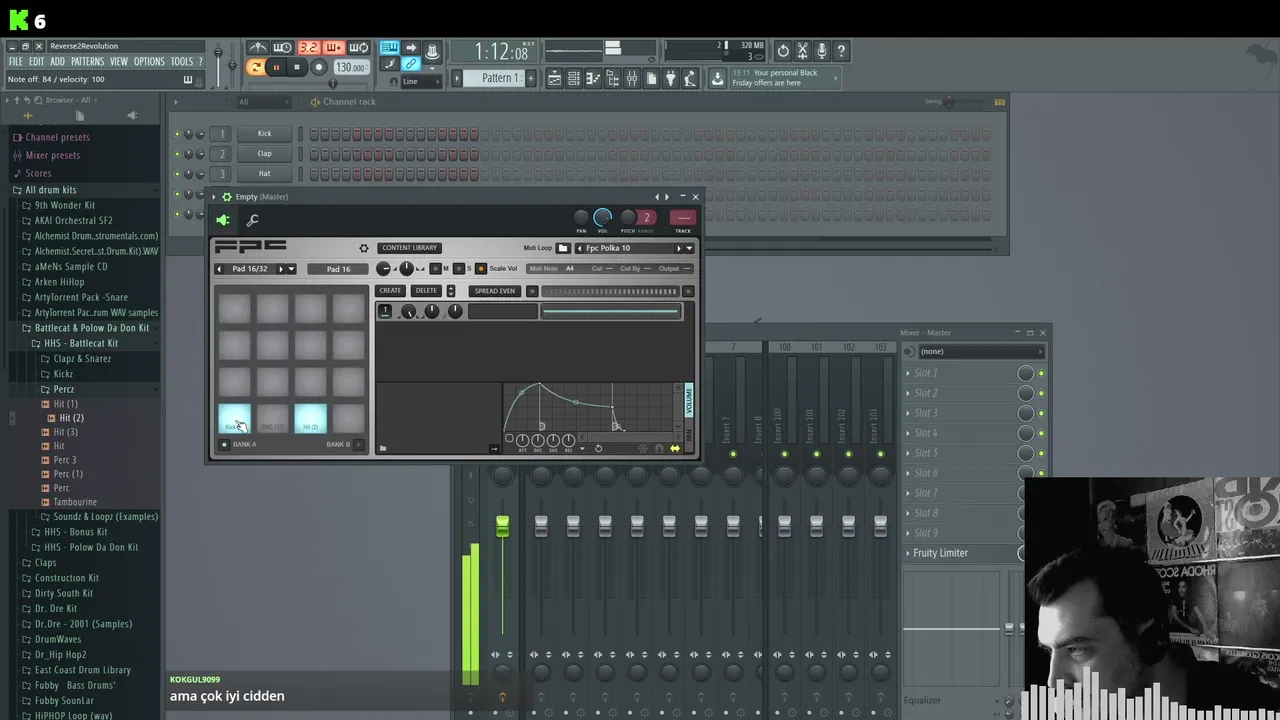The width and height of the screenshot is (1280, 720).
Task: Toggle the 3.2 countdown button
Action: coord(309,48)
